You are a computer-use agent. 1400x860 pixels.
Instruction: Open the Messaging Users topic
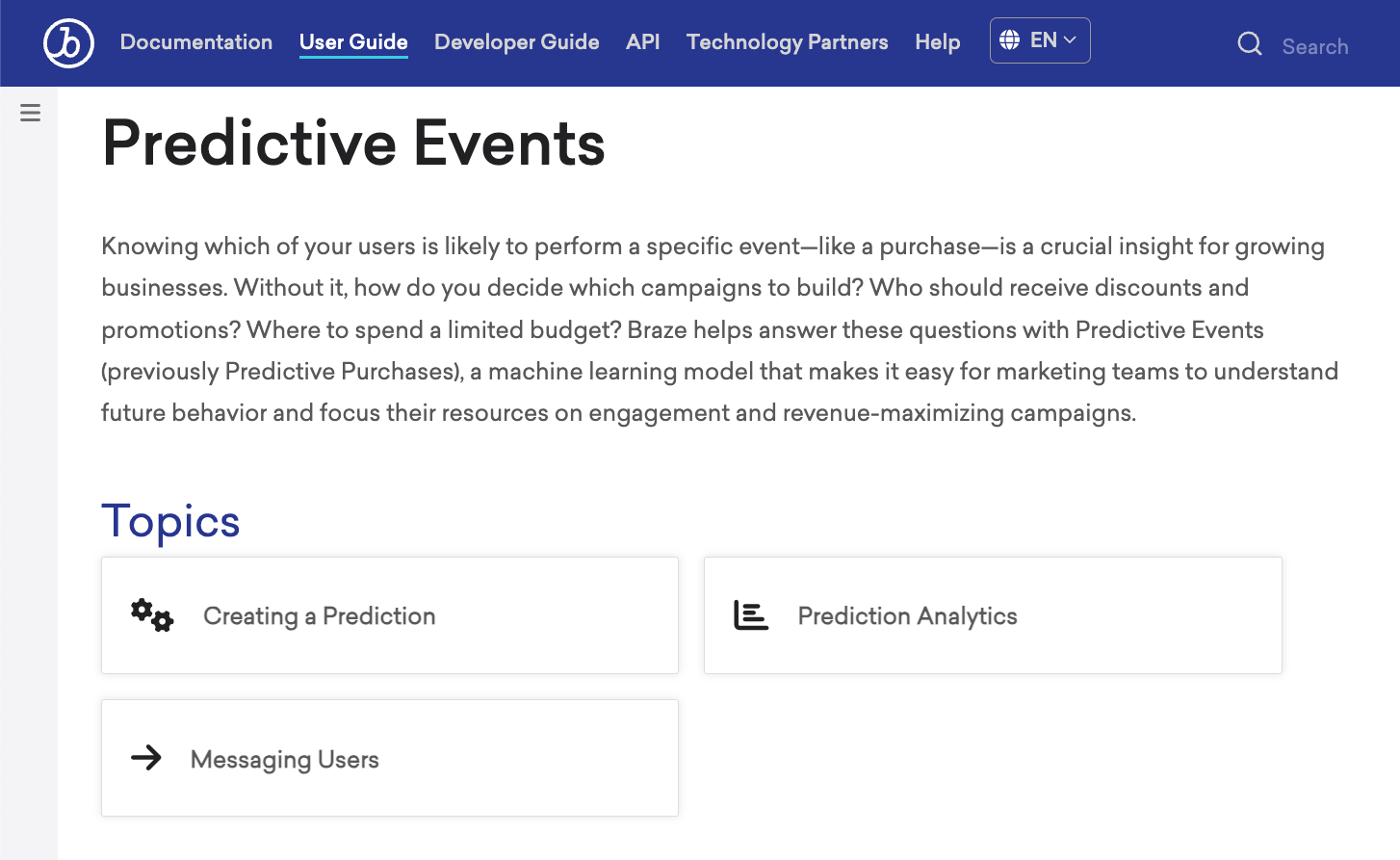tap(390, 758)
